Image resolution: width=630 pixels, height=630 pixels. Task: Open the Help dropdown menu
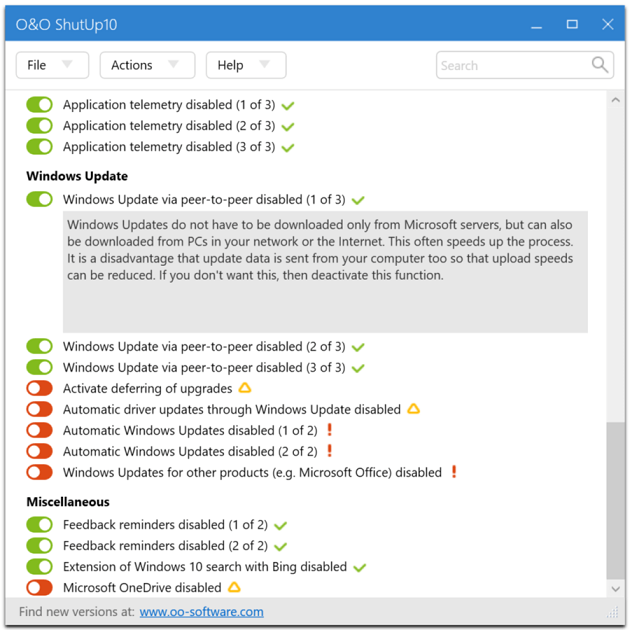pos(246,65)
